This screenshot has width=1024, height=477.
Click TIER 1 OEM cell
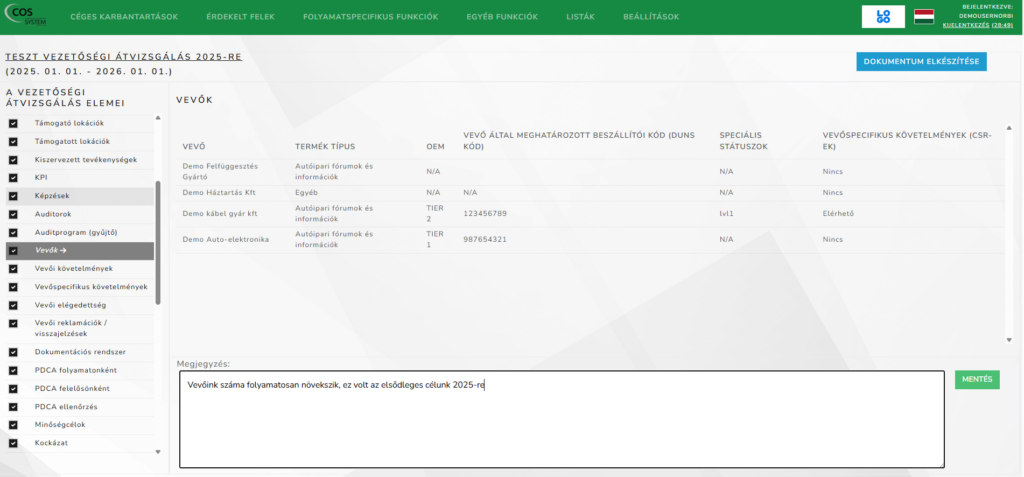[435, 239]
